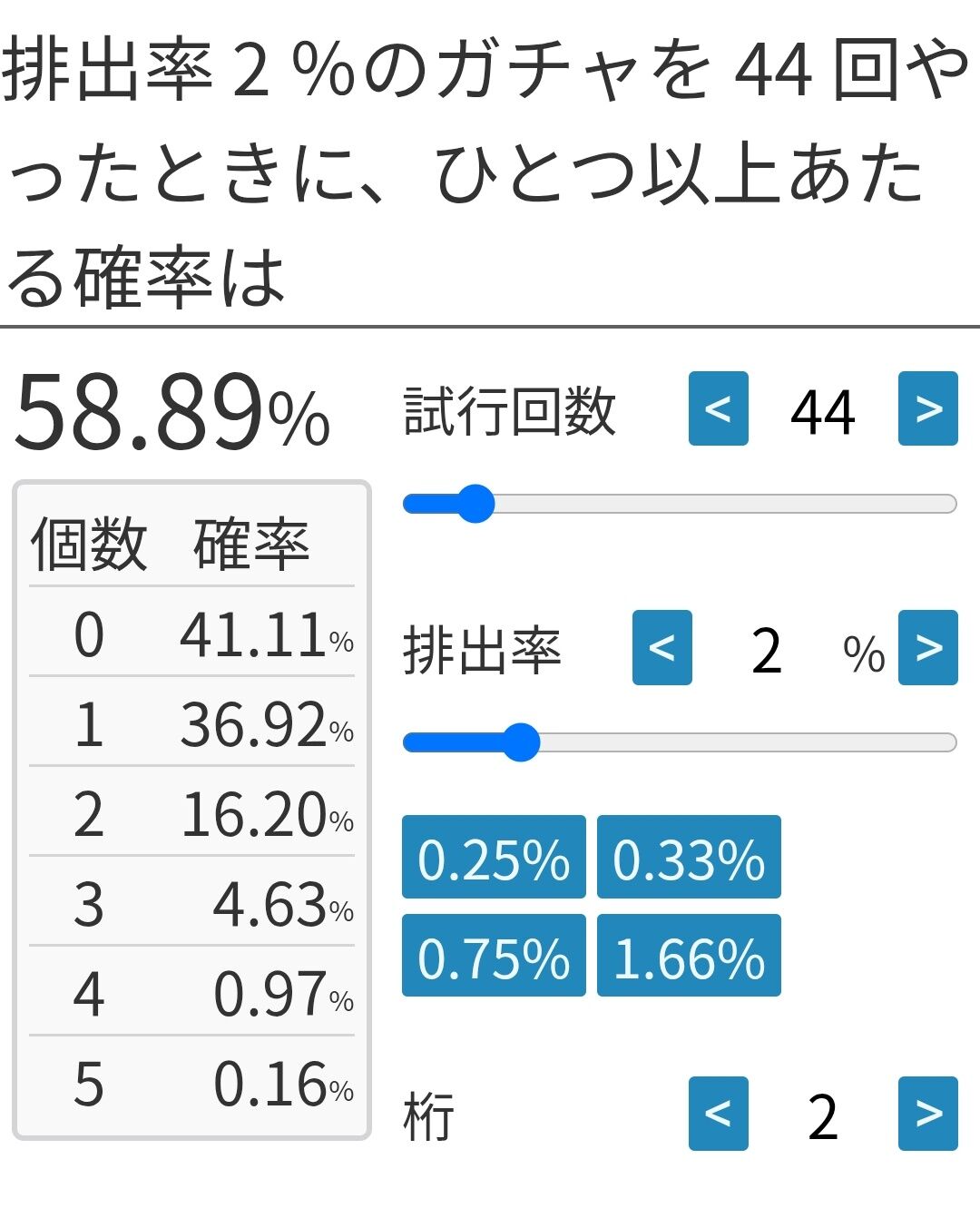Select the table row showing 36.92%

pos(191,722)
